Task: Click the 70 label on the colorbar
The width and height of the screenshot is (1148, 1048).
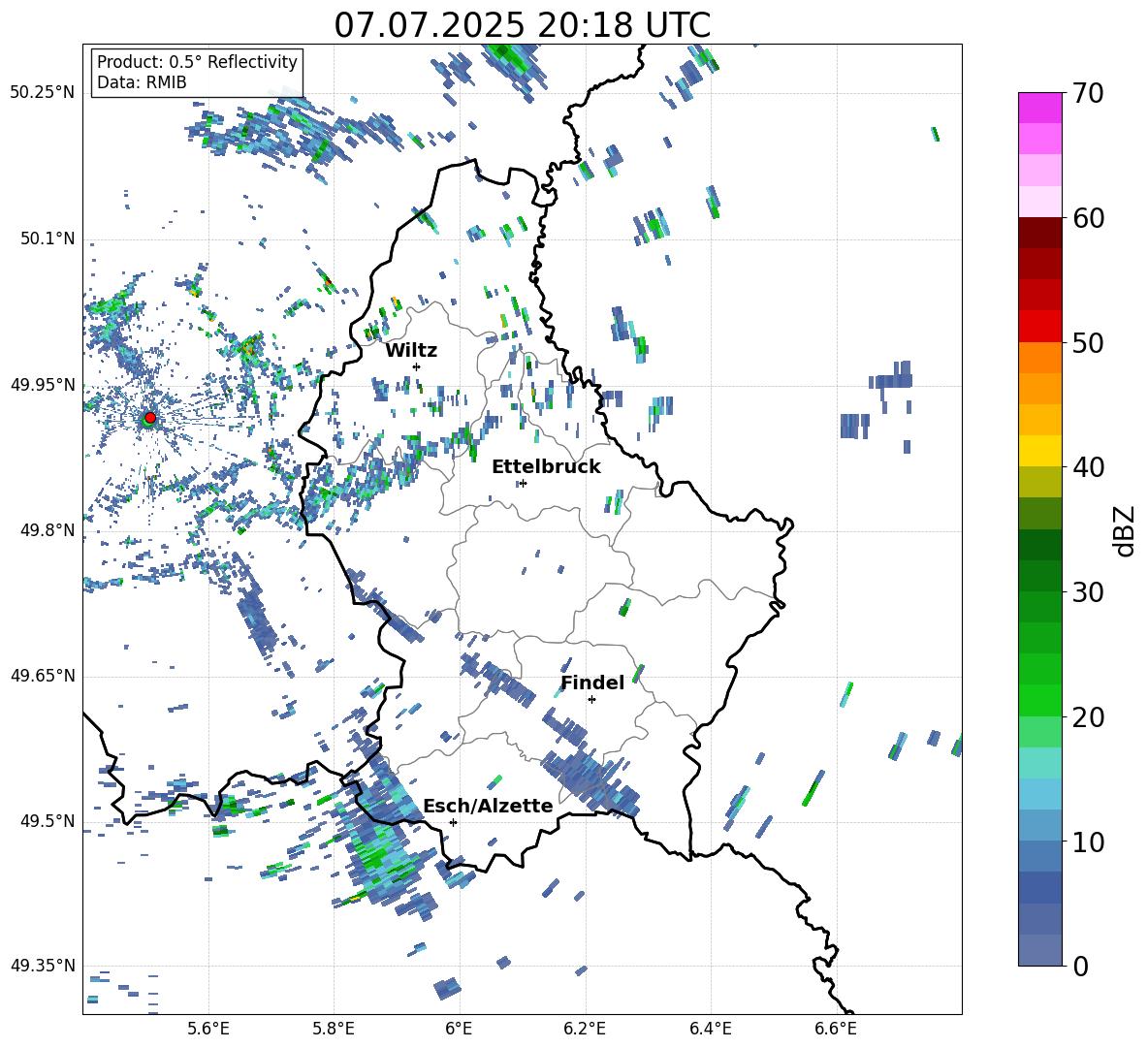Action: (1088, 93)
